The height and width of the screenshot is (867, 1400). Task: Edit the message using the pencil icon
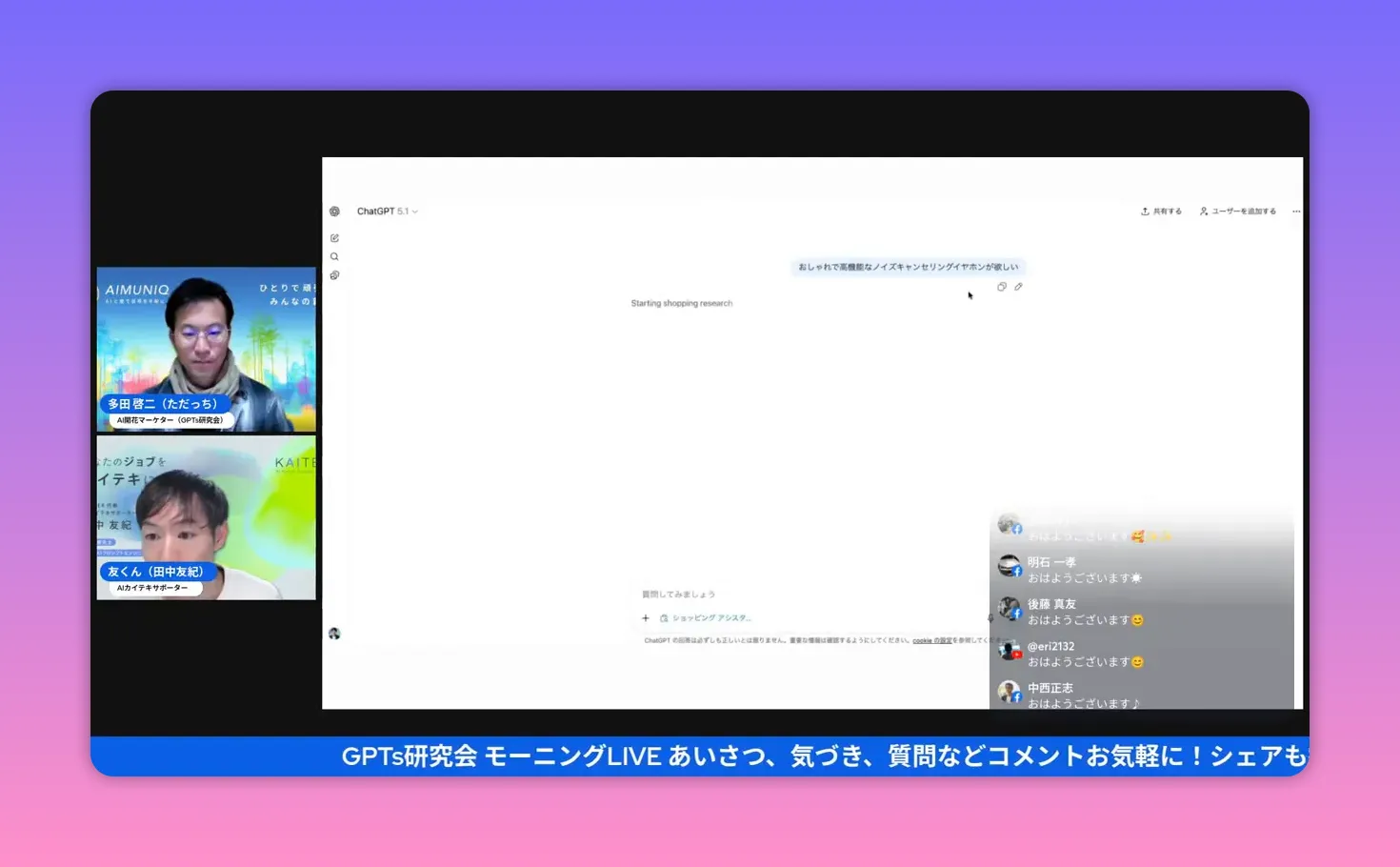point(1018,286)
